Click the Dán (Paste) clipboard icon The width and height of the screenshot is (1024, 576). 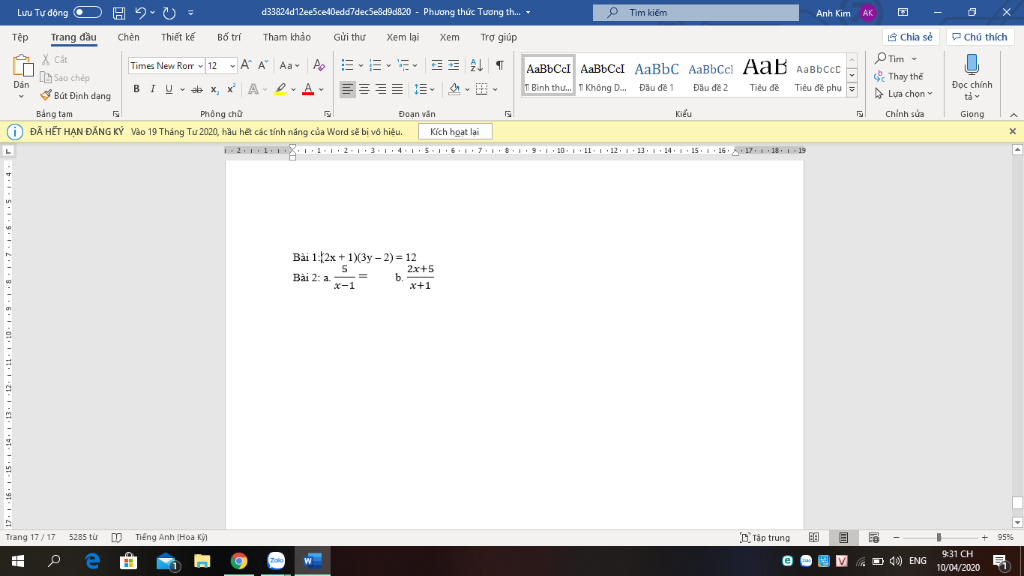22,67
